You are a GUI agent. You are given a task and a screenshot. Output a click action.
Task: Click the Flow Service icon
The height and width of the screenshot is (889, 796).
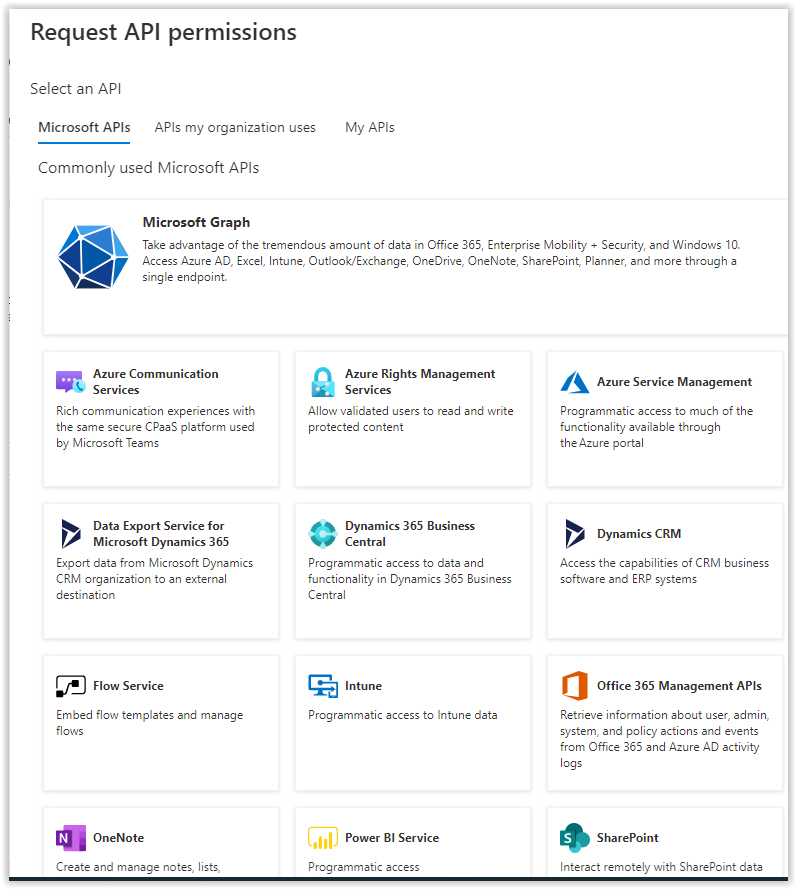click(71, 686)
